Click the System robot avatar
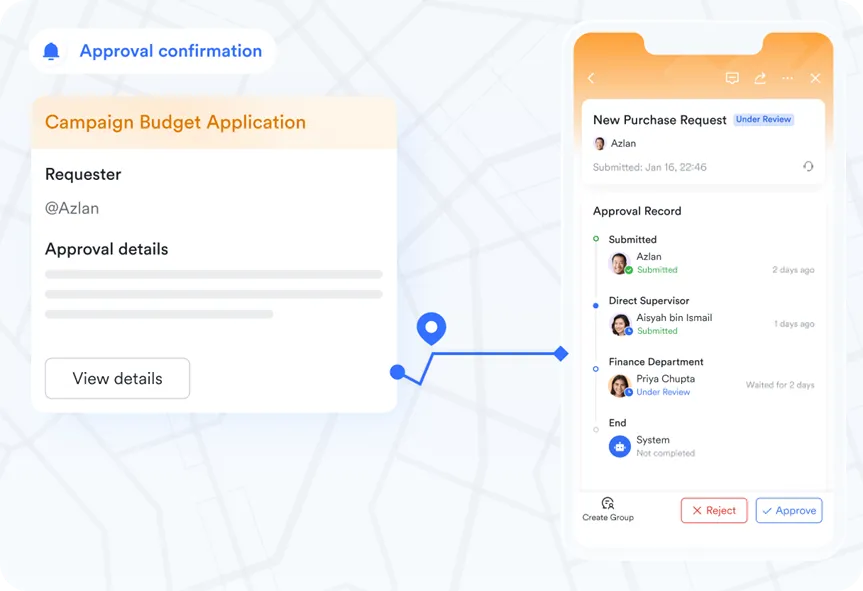This screenshot has width=863, height=591. point(620,447)
